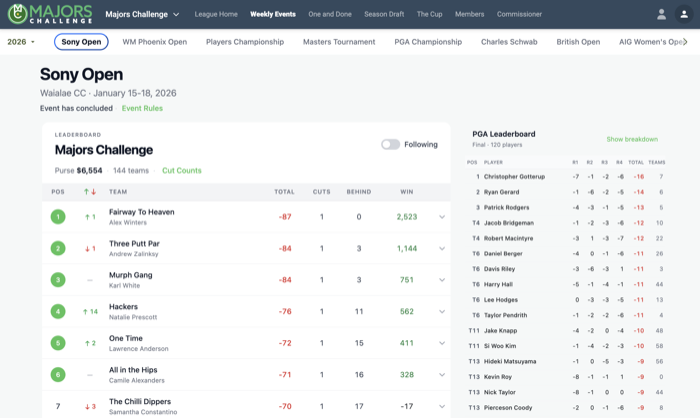
Task: Expand the Fairway To Heaven row
Action: 442,217
